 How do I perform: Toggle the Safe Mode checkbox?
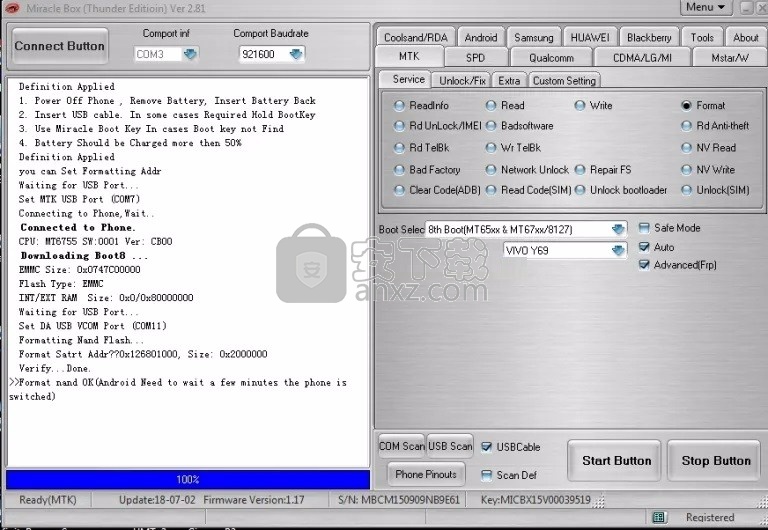644,228
